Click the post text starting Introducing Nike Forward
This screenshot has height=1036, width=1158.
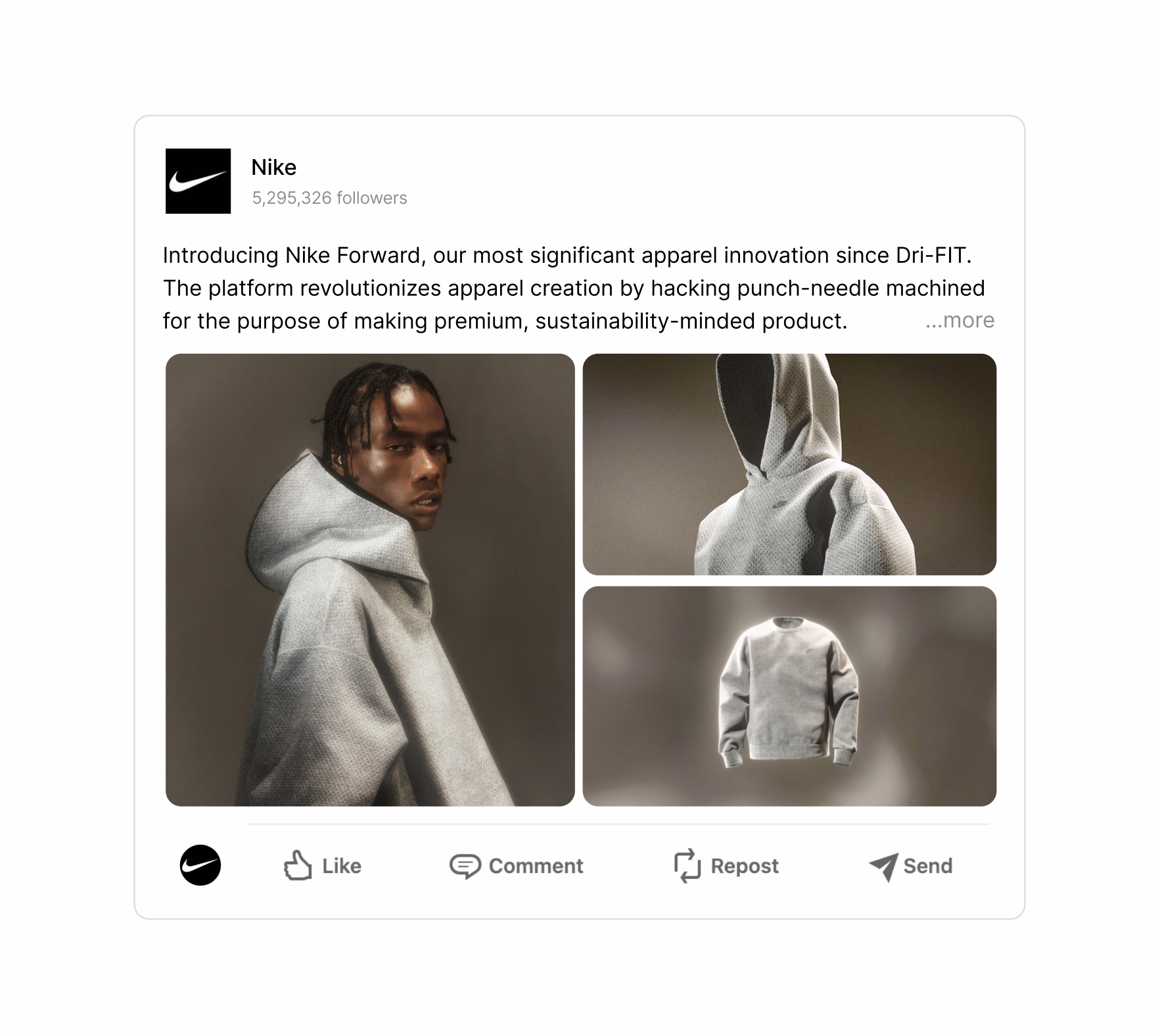point(567,255)
